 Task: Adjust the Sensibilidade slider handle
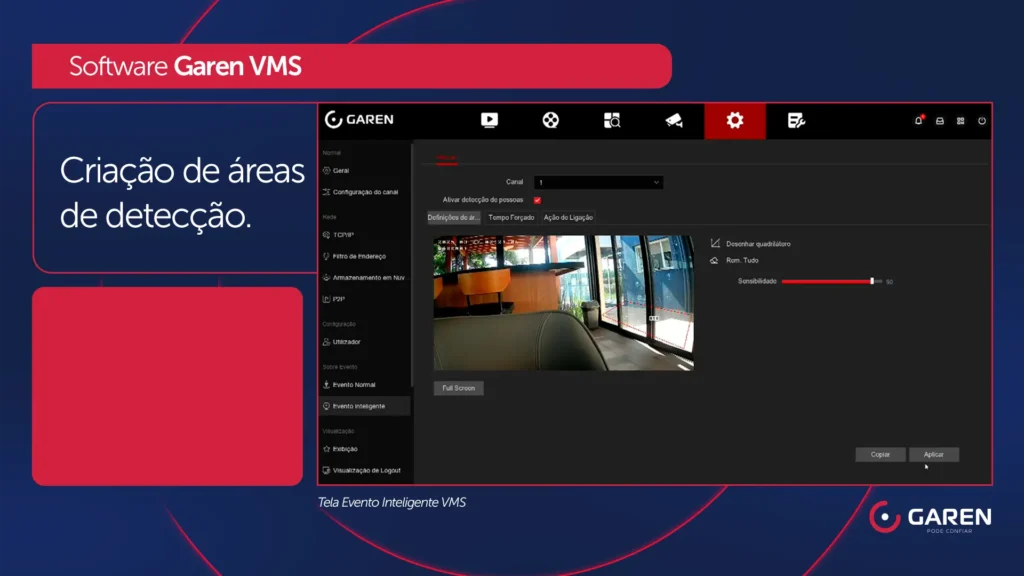[x=872, y=281]
